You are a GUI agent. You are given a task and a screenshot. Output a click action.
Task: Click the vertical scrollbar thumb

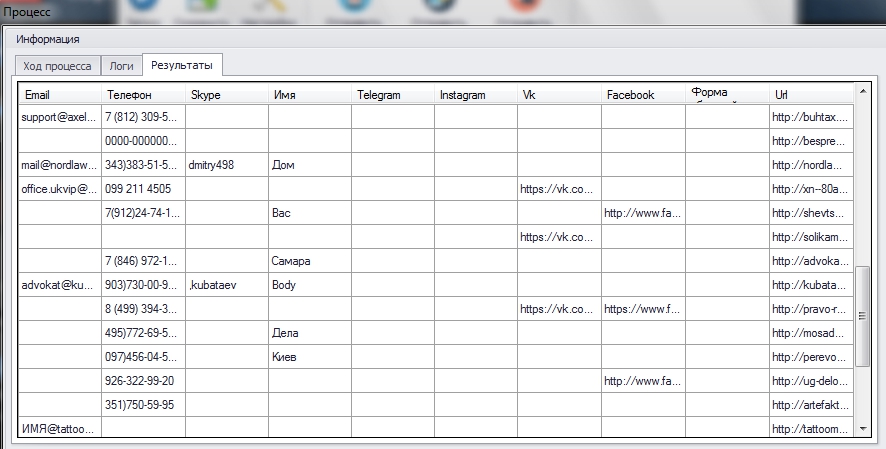[x=862, y=316]
